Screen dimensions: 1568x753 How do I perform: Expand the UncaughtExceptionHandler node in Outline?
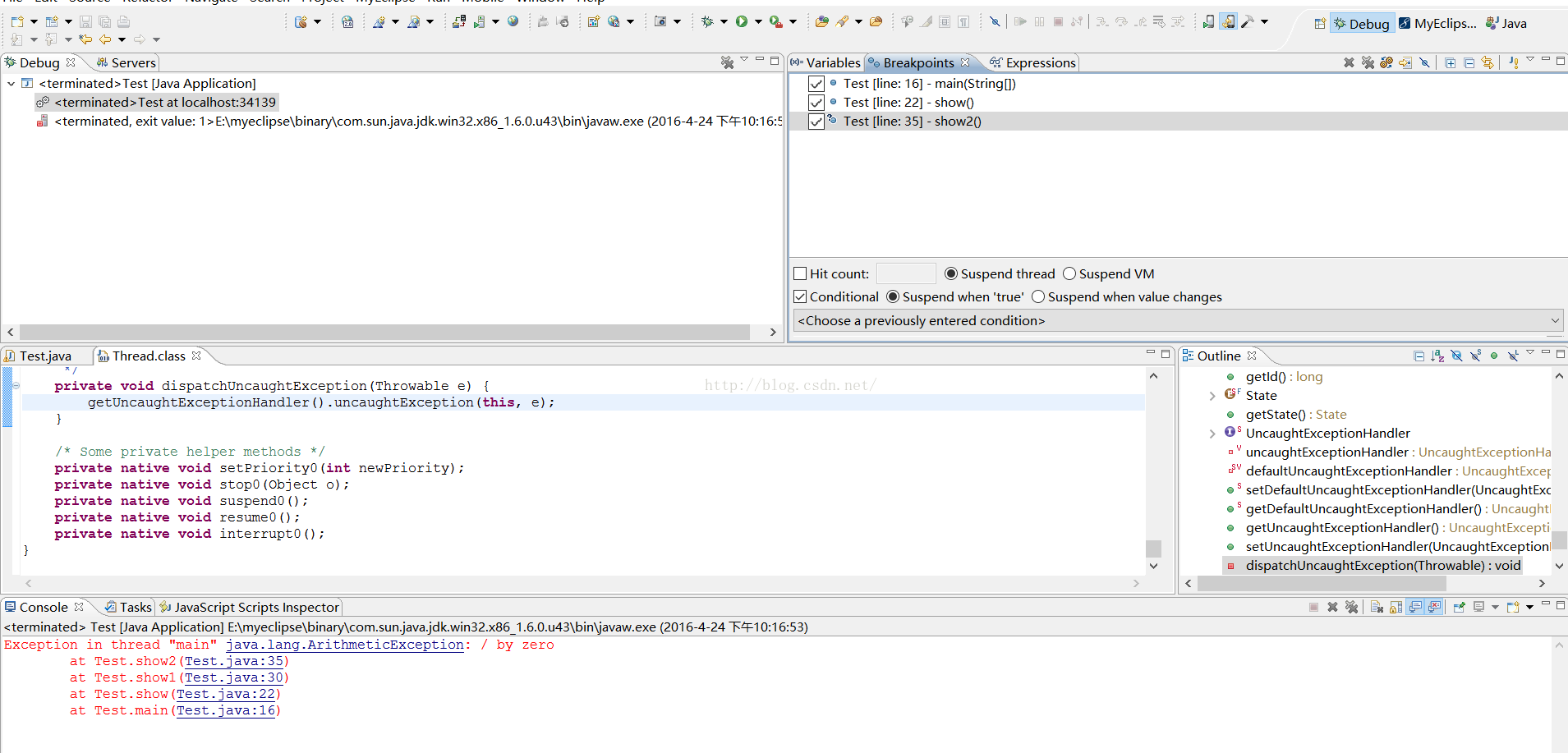pos(1212,434)
